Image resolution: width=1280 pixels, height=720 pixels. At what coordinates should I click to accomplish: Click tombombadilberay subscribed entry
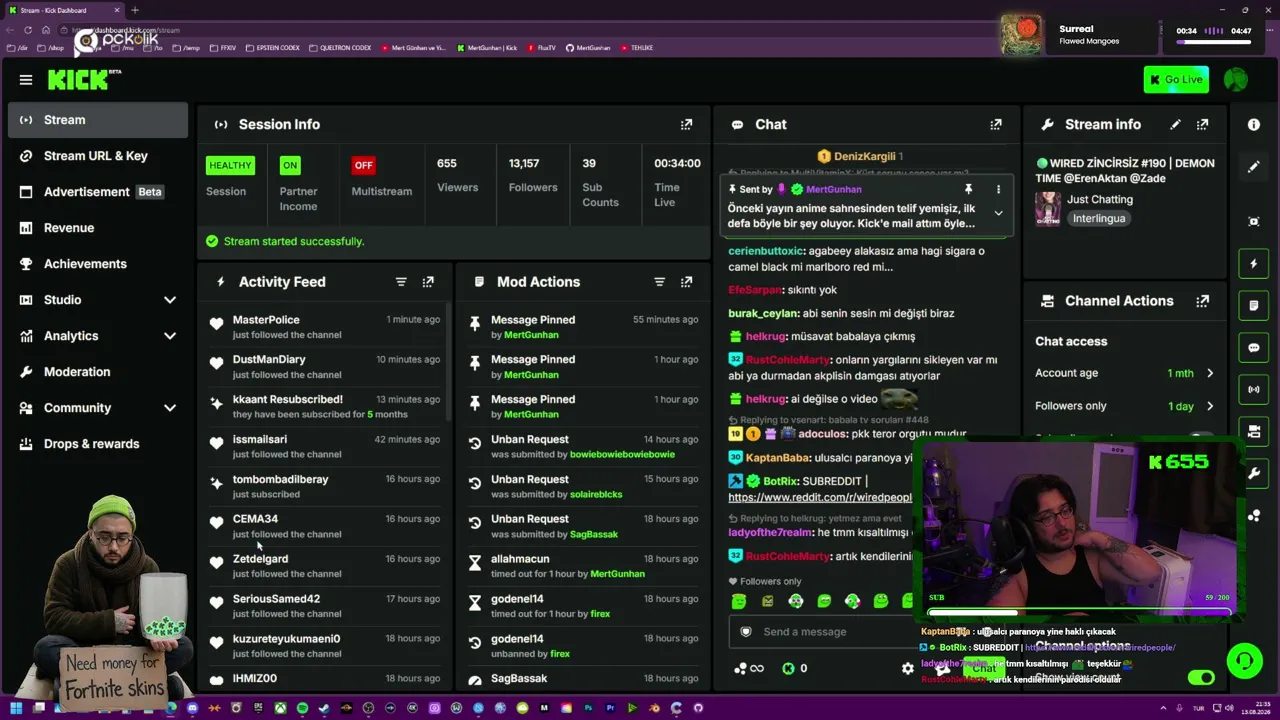click(324, 486)
